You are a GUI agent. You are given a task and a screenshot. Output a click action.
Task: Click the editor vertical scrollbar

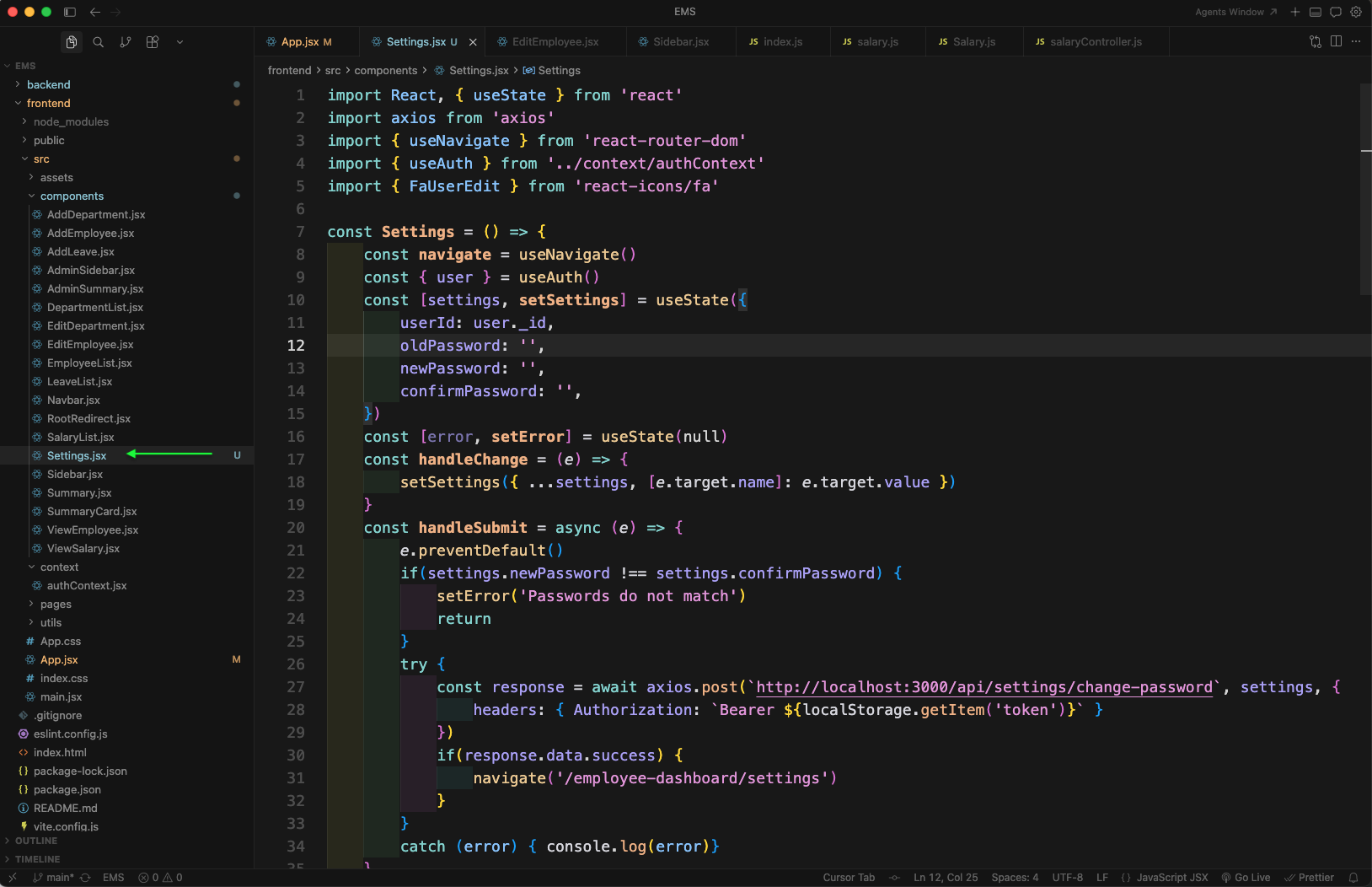click(x=1366, y=189)
